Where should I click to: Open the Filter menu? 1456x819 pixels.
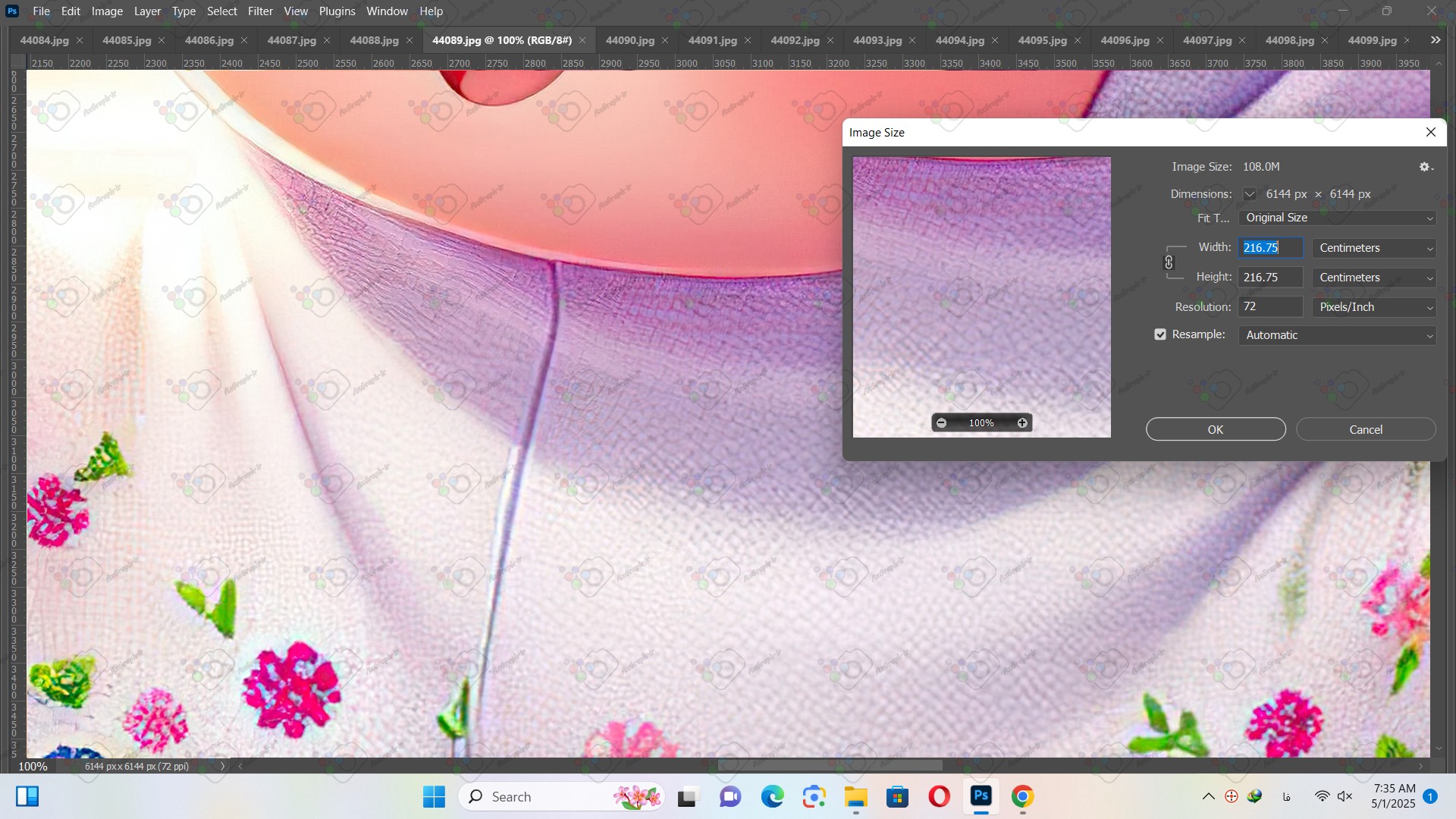[x=260, y=11]
